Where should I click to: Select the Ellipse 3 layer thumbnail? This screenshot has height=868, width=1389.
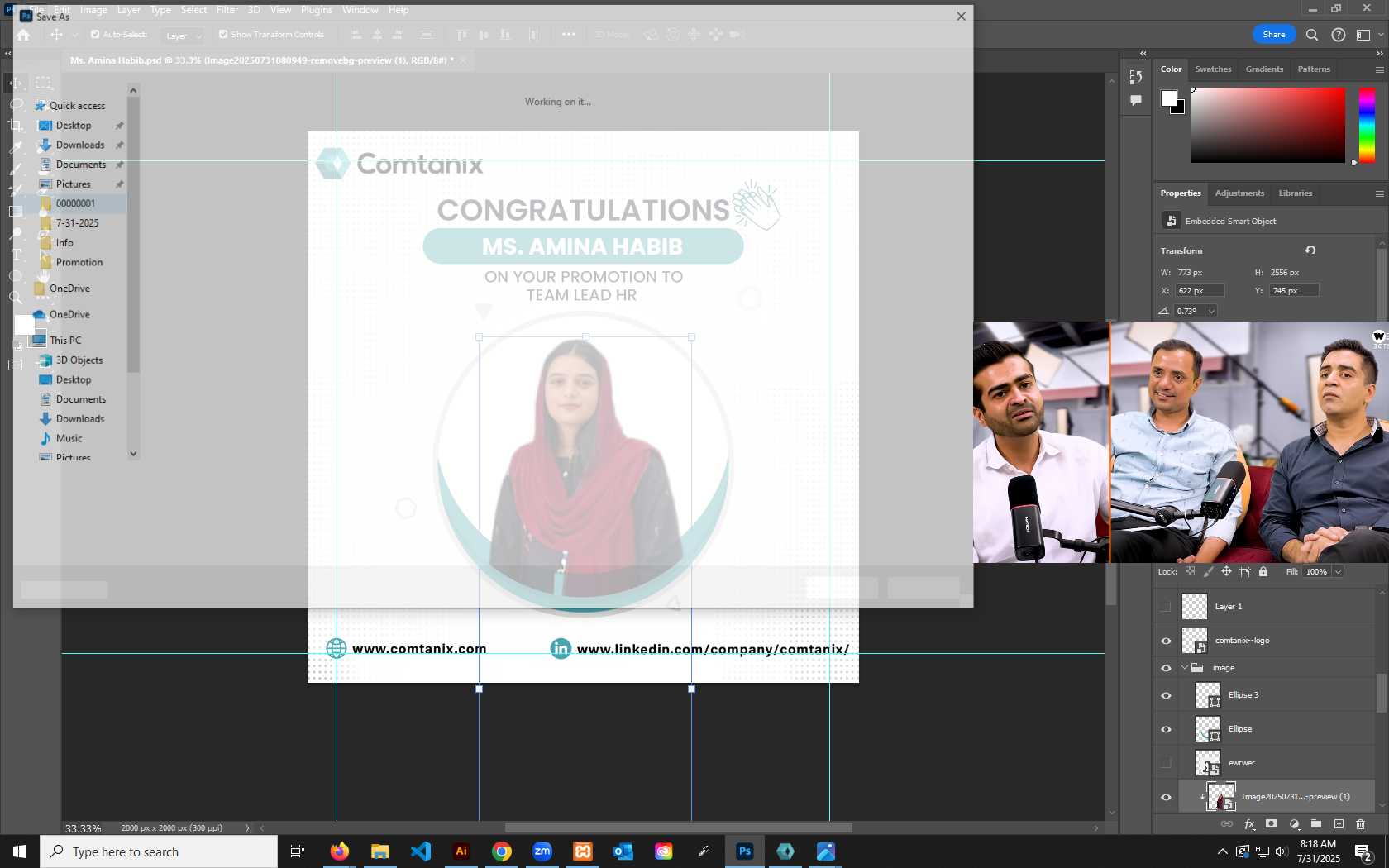coord(1208,695)
